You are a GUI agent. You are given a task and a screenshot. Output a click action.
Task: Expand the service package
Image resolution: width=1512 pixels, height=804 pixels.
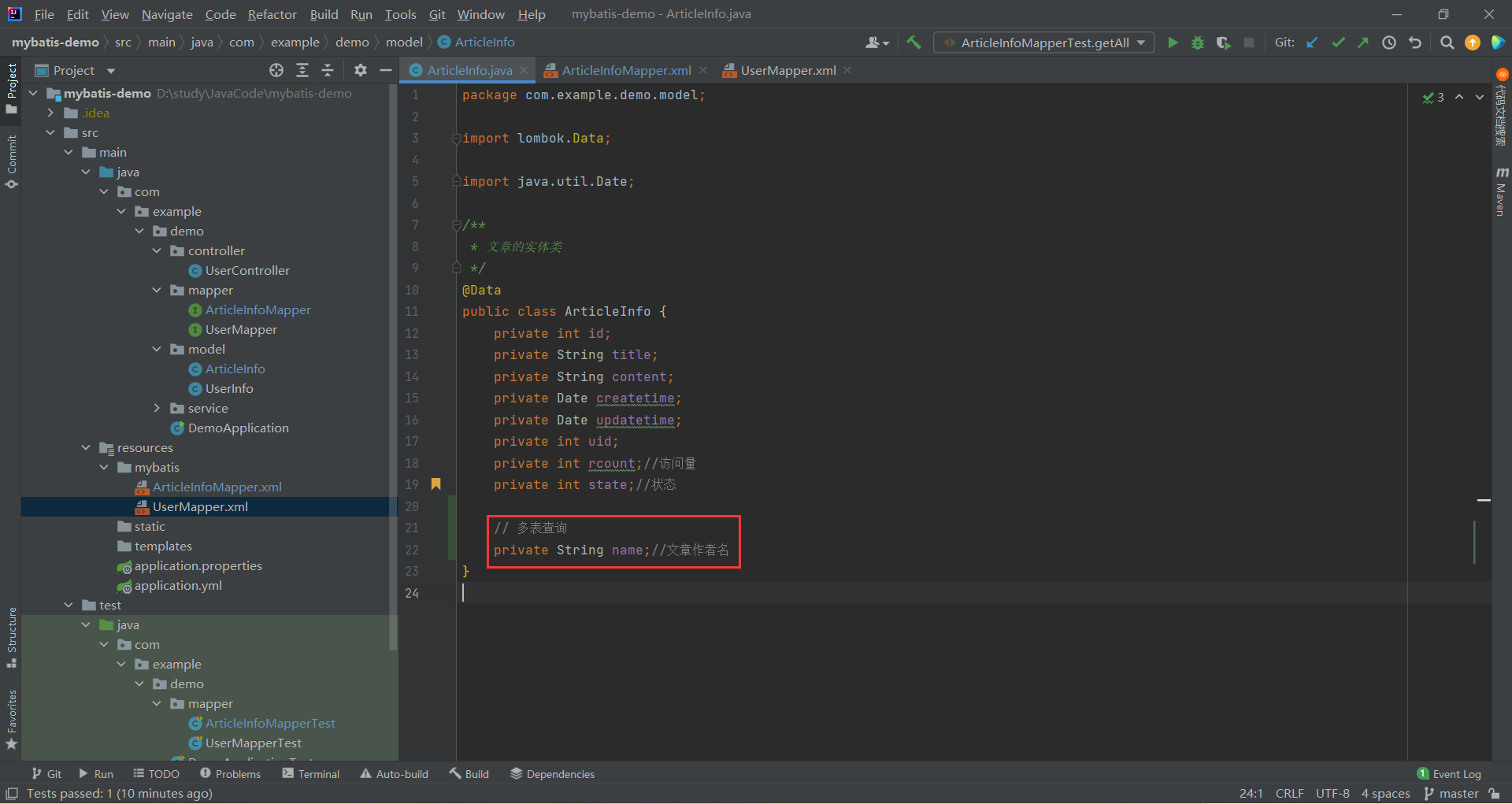point(157,409)
